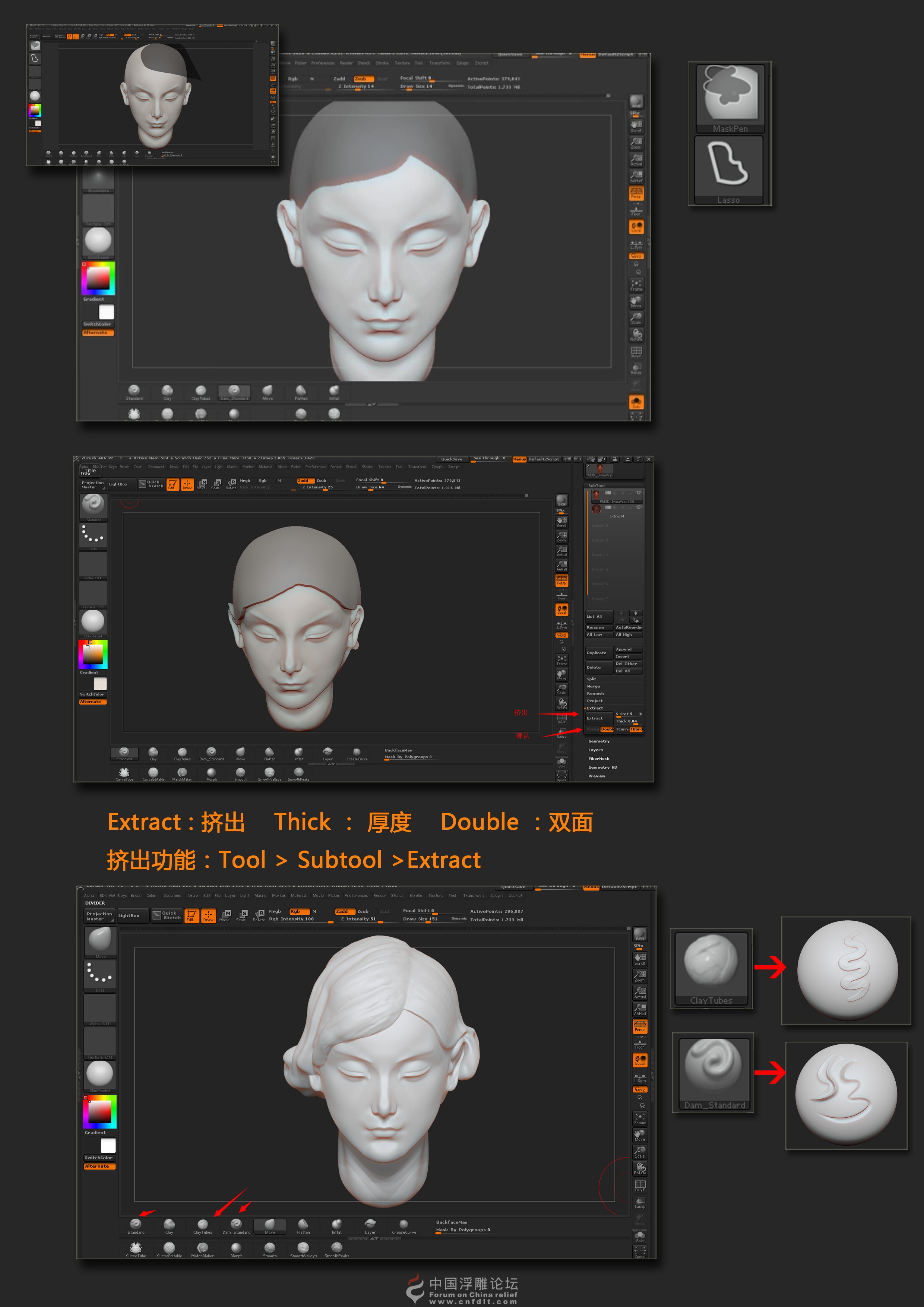The image size is (924, 1307).
Task: Click the Actual size icon in middle screenshot
Action: click(561, 550)
